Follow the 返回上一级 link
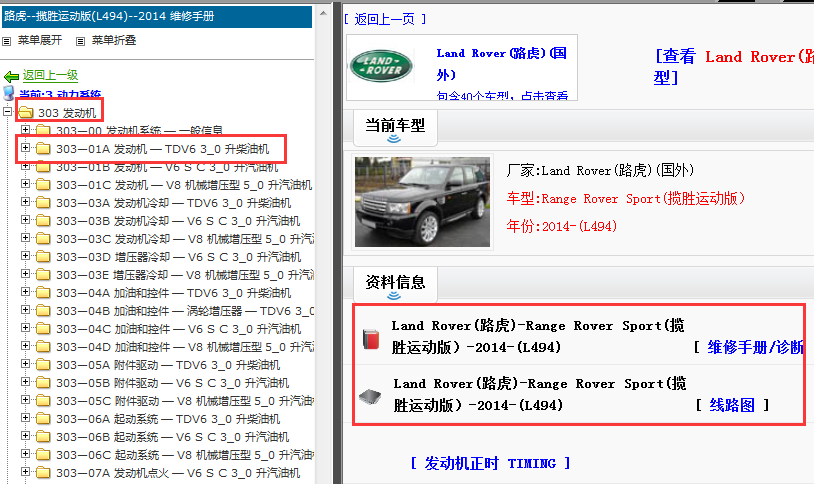The height and width of the screenshot is (484, 814). 50,75
